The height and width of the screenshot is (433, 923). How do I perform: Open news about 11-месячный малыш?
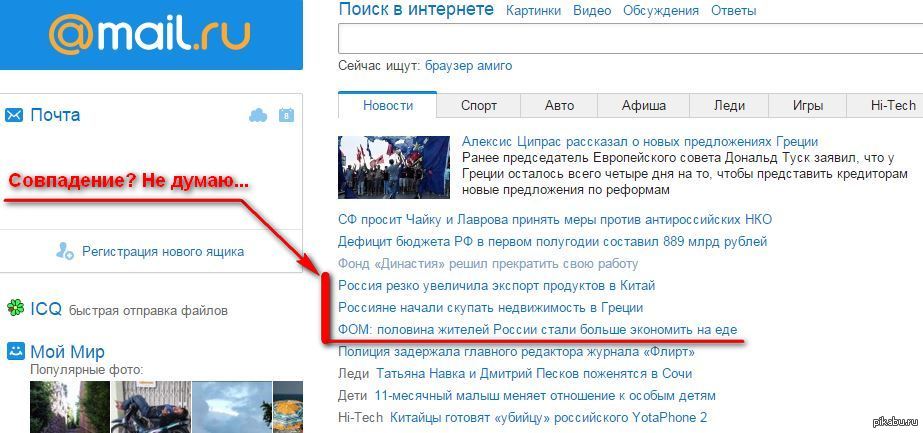coord(545,395)
